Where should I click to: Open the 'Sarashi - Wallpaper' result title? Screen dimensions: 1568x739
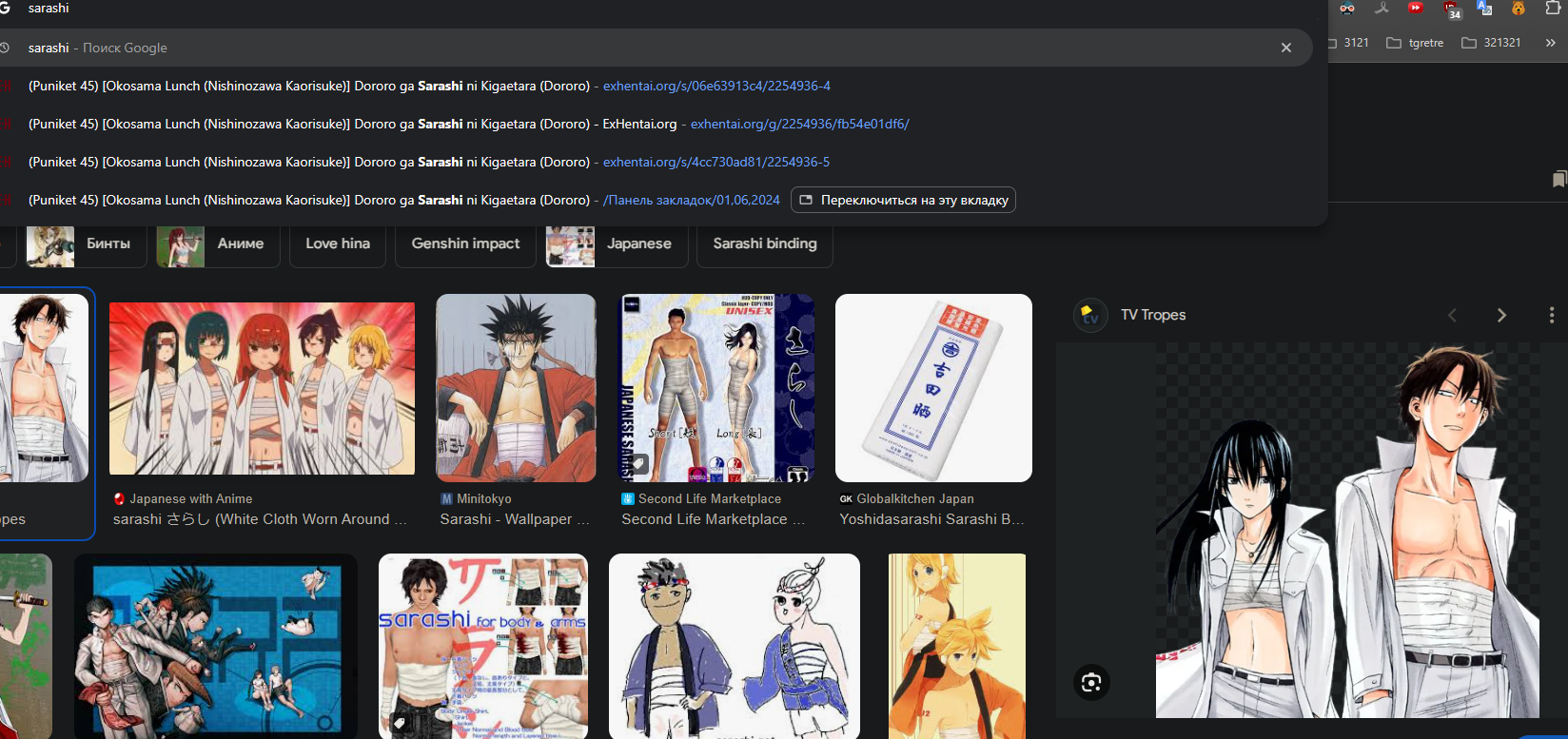click(515, 519)
